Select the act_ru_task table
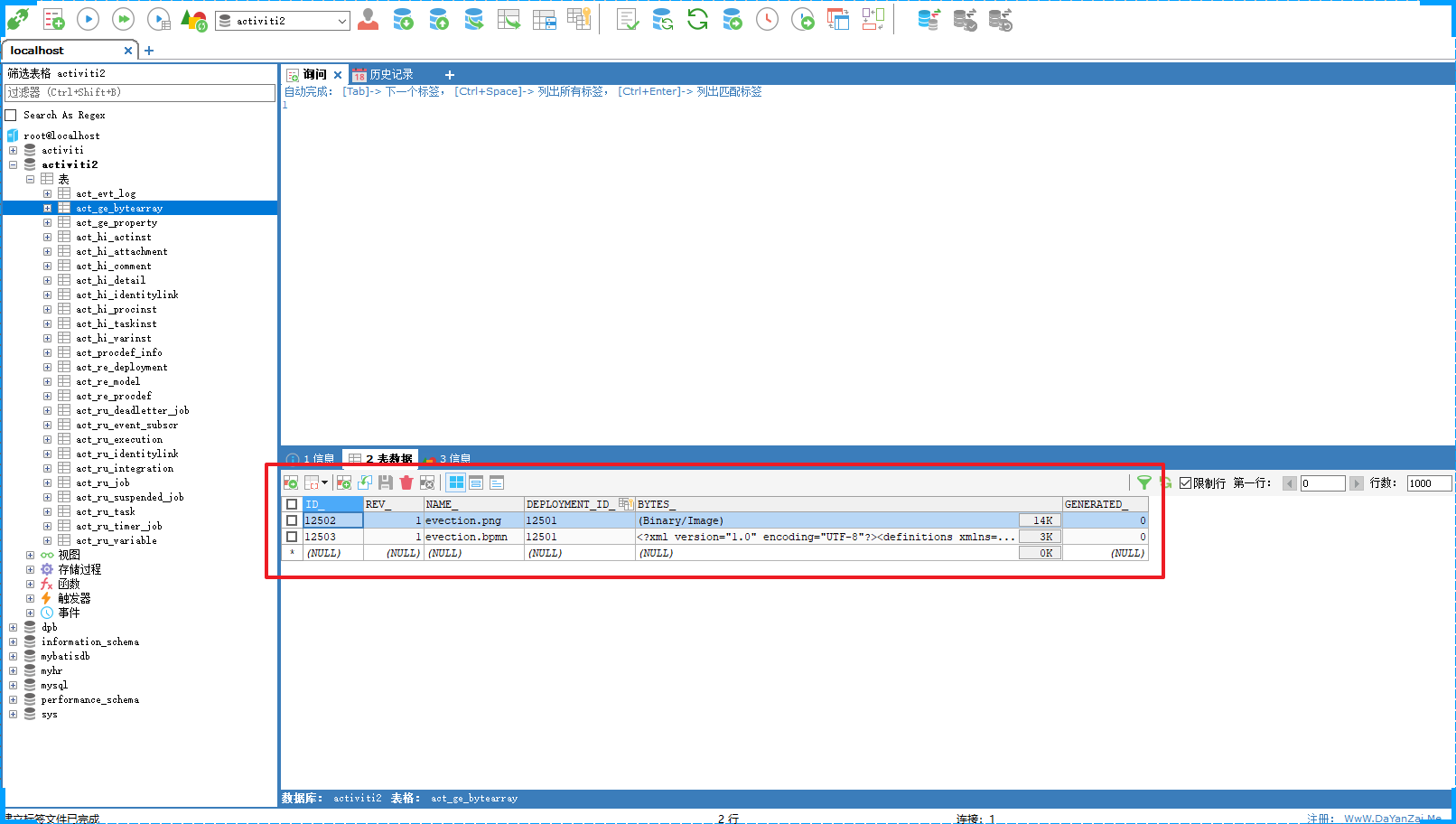Screen dimensions: 1456x824 click(x=106, y=511)
